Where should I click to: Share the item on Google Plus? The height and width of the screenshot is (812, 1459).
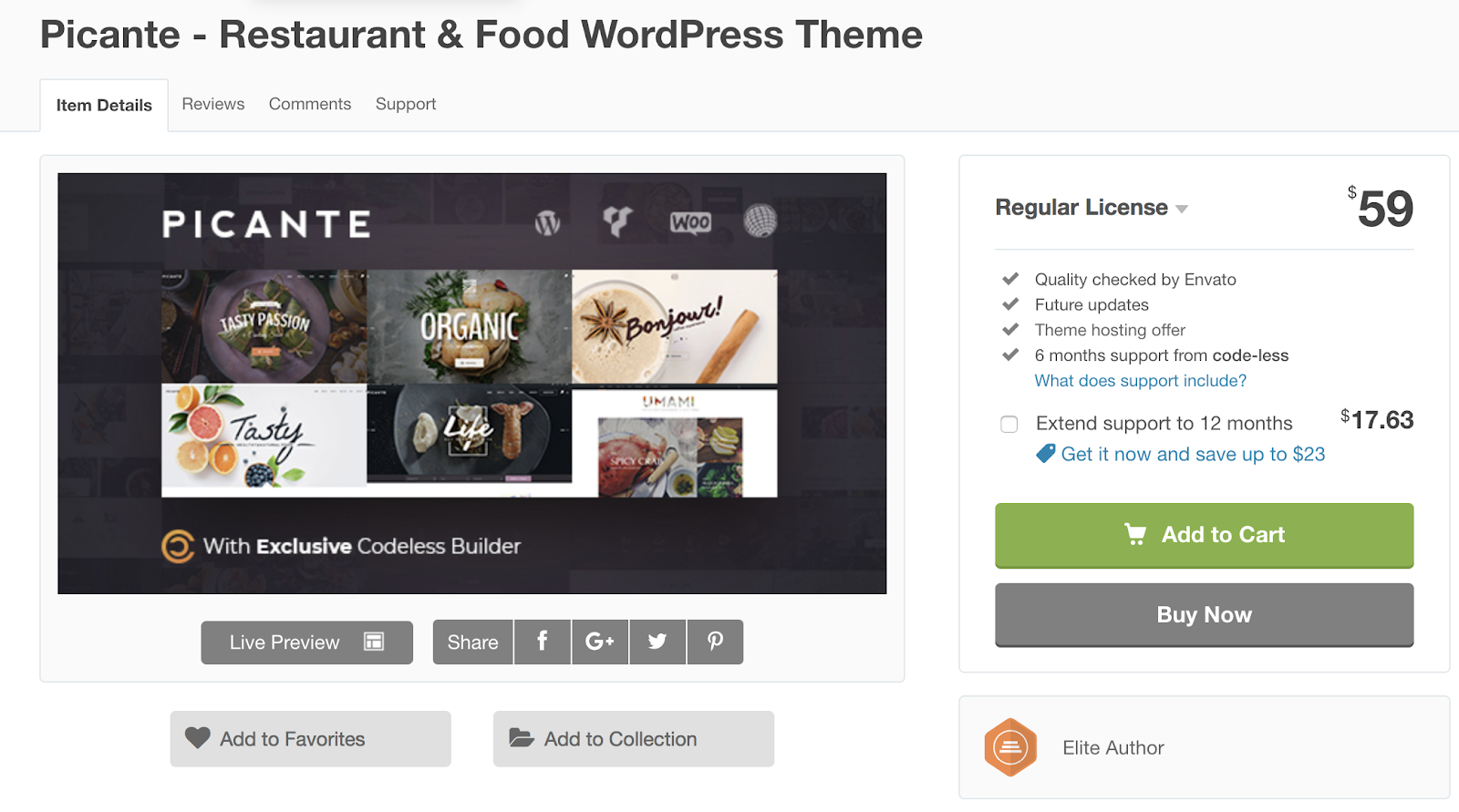click(x=600, y=642)
